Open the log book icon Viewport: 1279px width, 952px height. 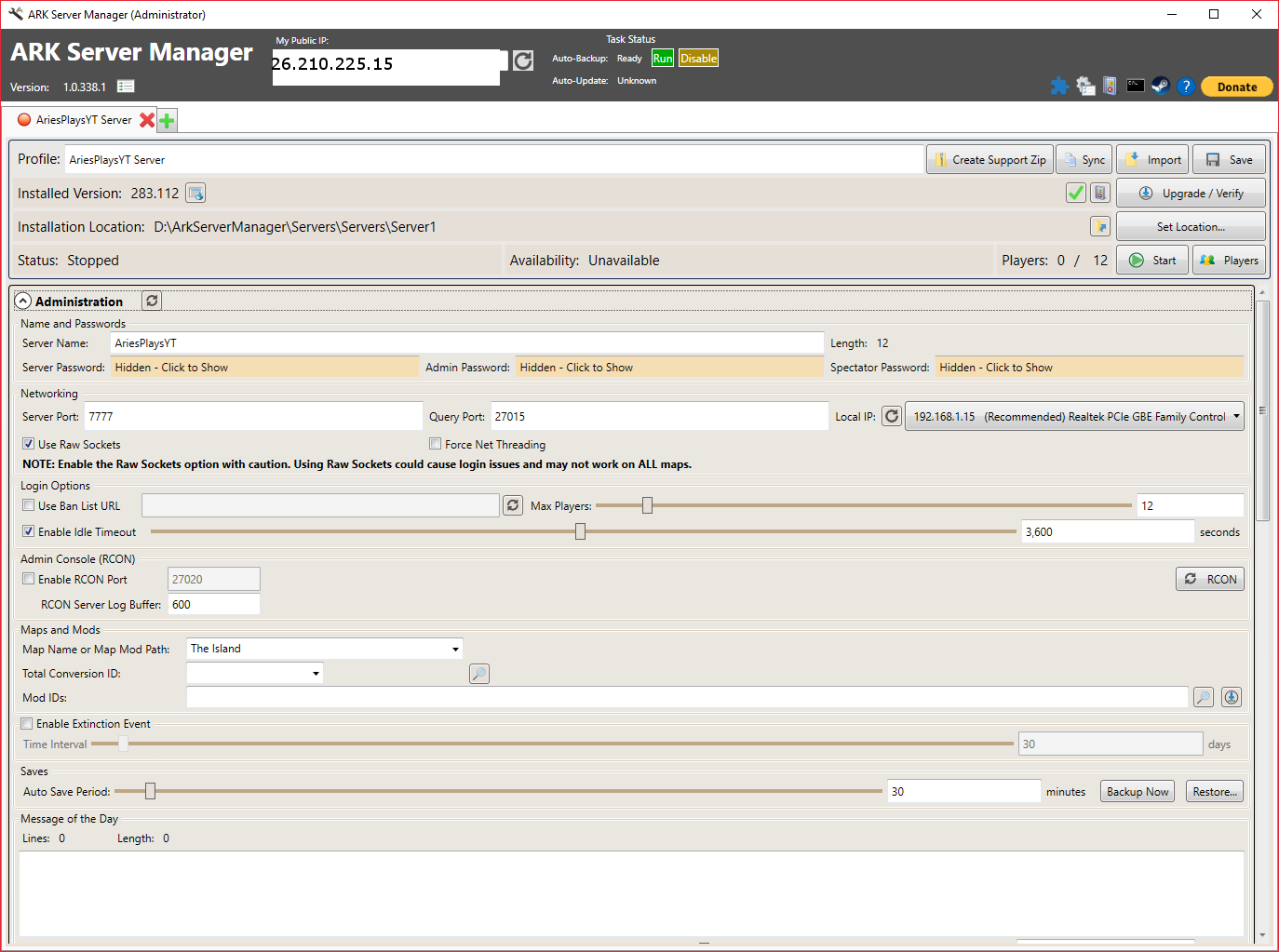1110,86
